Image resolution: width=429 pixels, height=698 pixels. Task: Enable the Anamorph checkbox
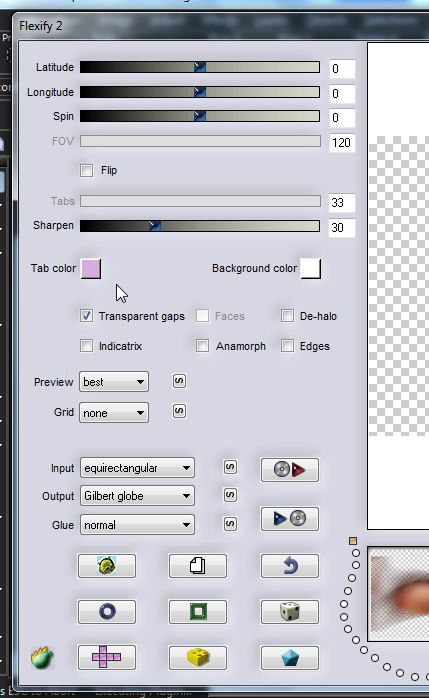coord(202,345)
